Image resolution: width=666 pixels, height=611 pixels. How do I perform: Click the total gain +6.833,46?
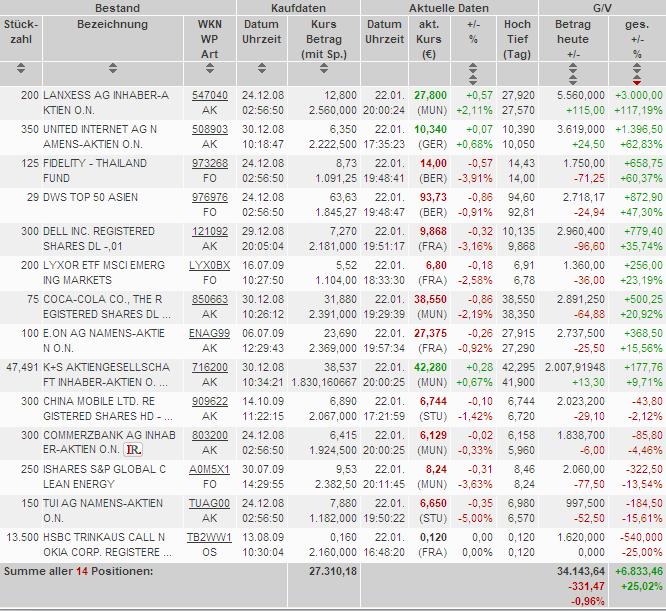639,571
